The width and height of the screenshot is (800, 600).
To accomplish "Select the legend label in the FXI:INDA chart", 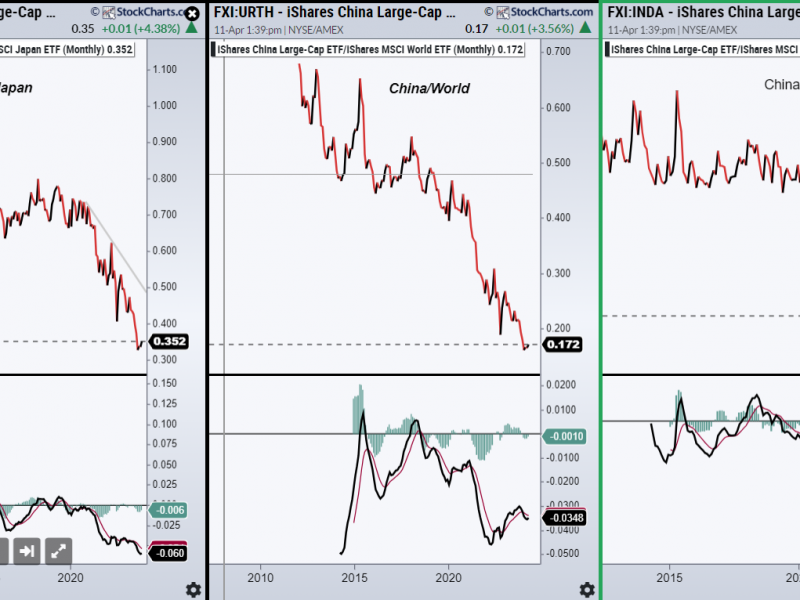I will point(705,49).
